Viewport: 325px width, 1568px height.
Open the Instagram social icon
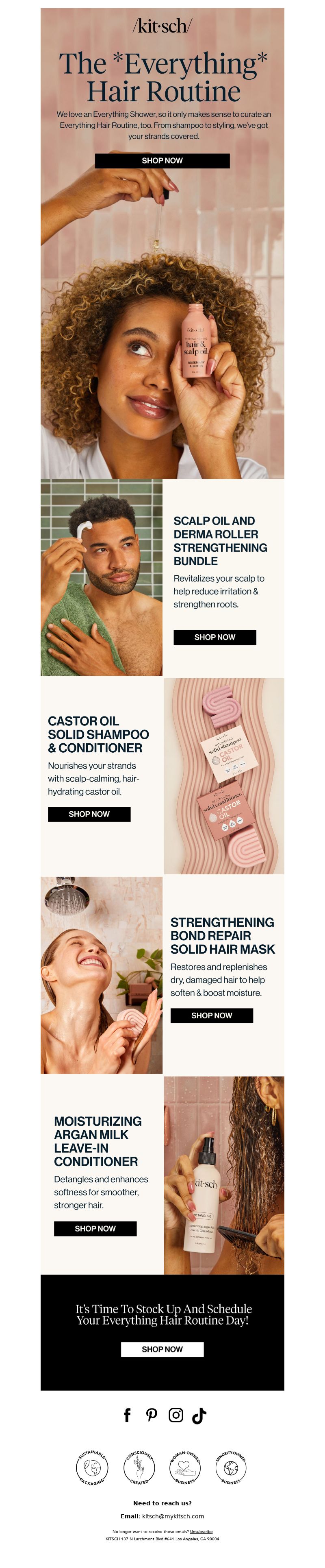point(176,1415)
